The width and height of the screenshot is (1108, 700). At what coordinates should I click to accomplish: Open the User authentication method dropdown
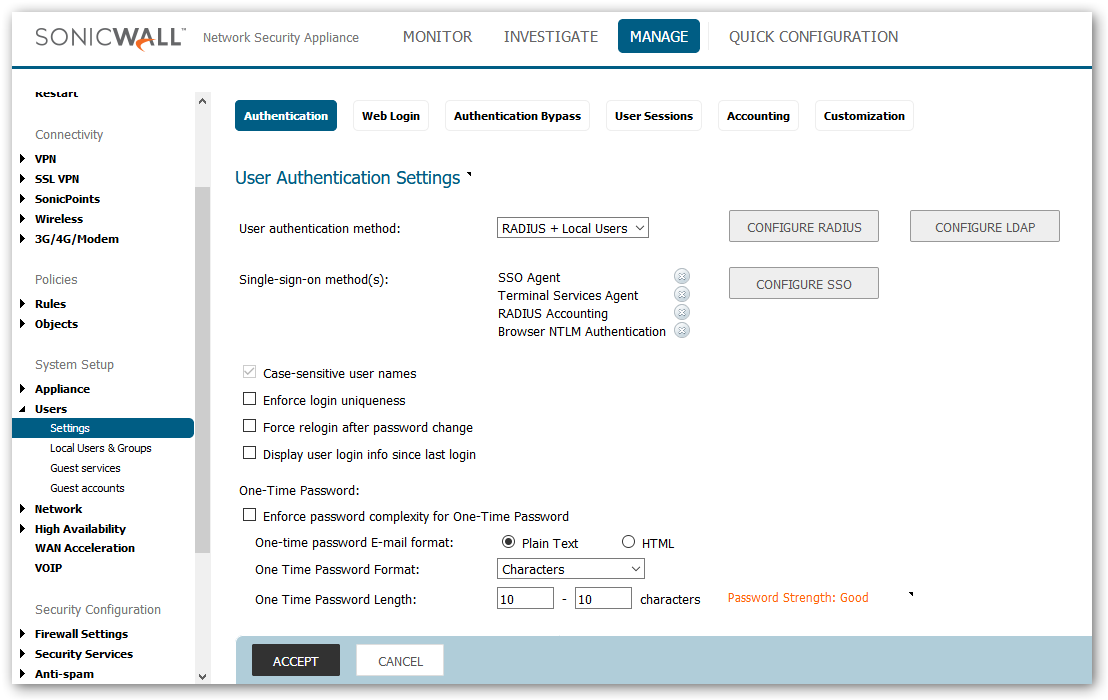572,227
